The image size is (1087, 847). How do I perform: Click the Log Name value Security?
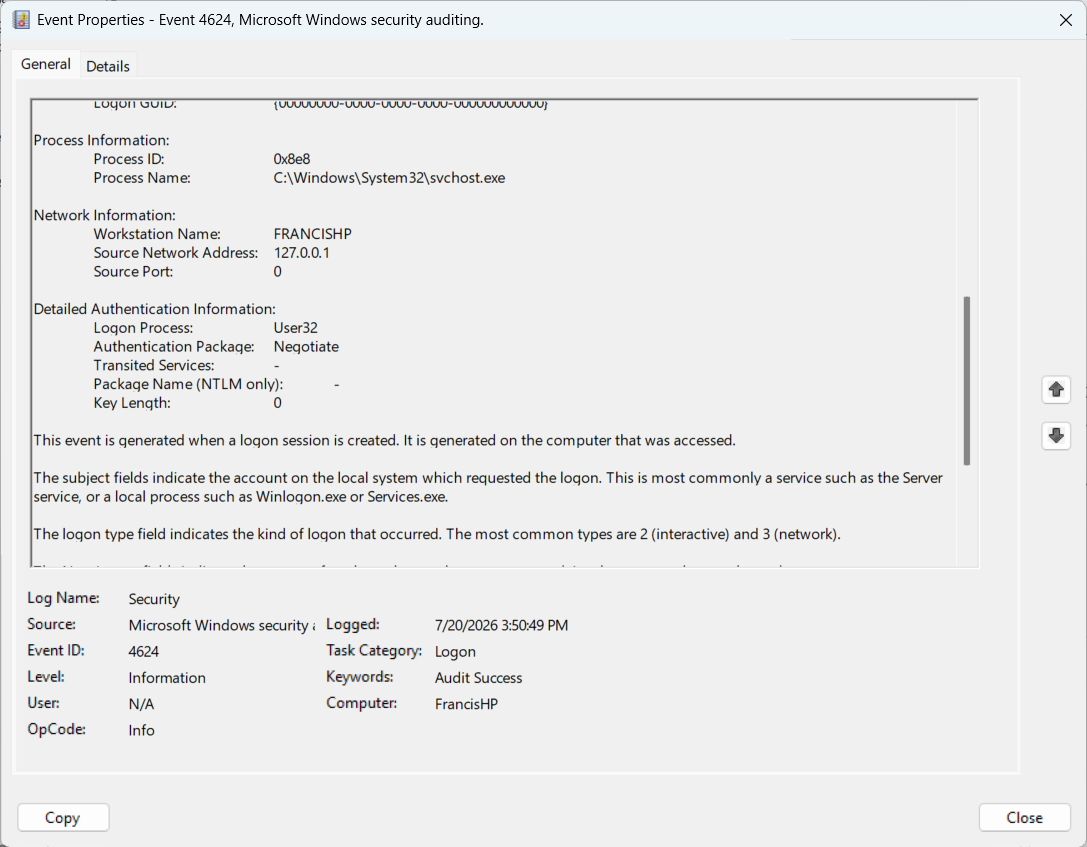154,599
